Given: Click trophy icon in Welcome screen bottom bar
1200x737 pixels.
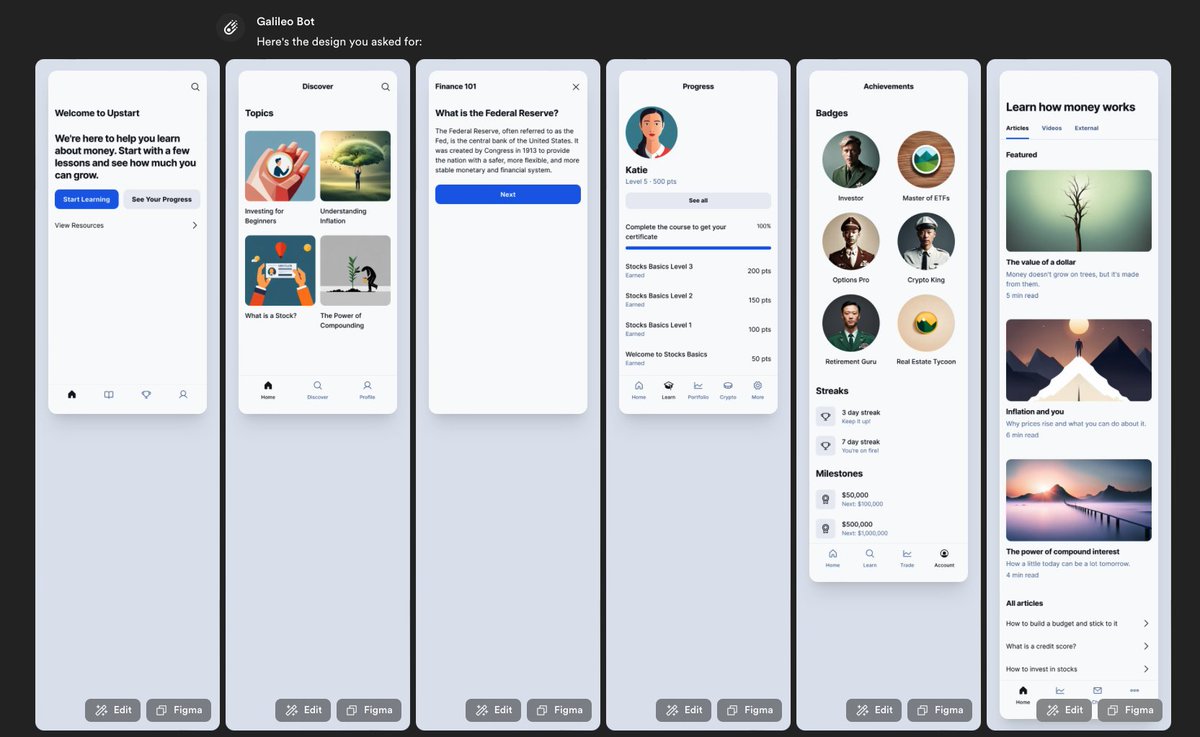Looking at the screenshot, I should 146,394.
